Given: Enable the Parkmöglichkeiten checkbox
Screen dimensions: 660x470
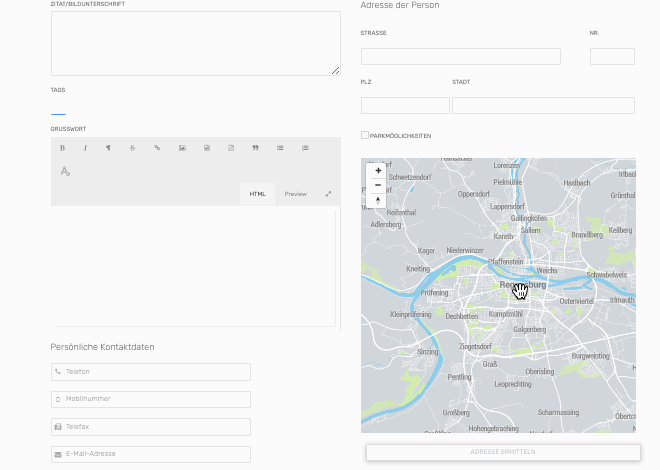Looking at the screenshot, I should [365, 135].
